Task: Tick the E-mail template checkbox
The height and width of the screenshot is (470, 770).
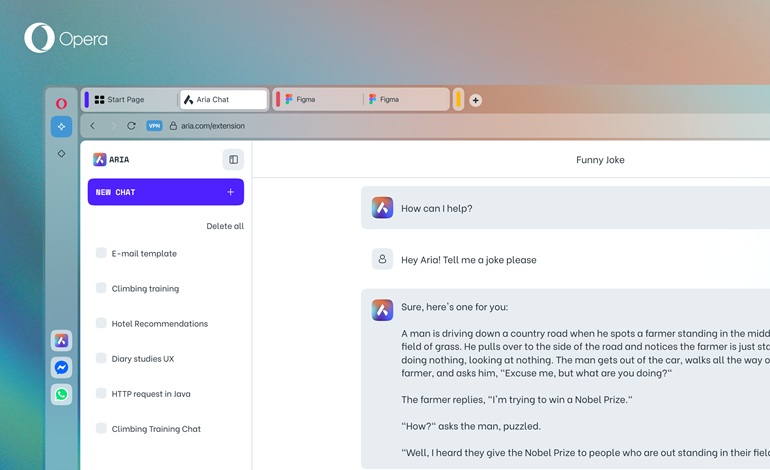Action: coord(101,253)
